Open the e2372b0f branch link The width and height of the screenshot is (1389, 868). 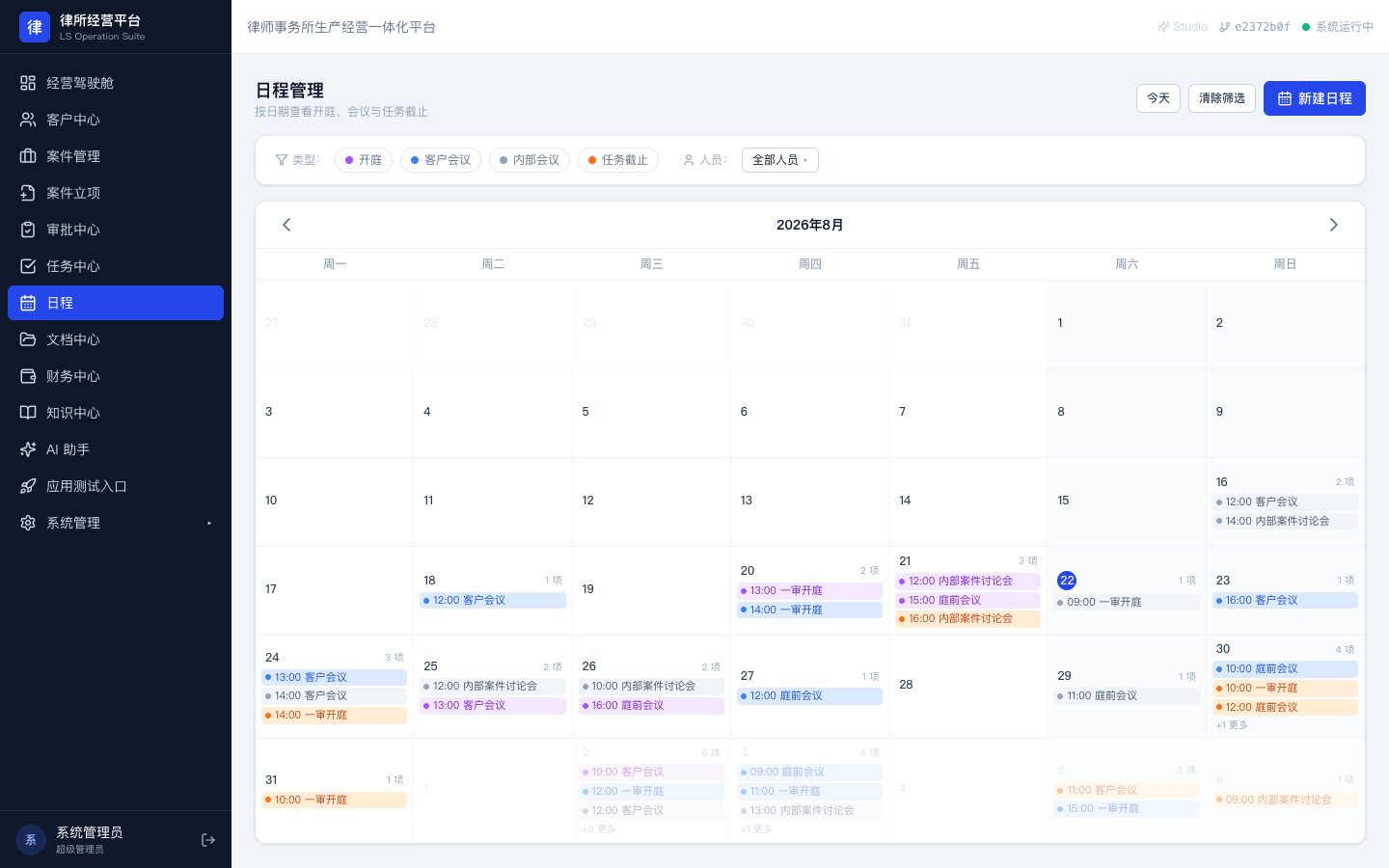[1255, 27]
